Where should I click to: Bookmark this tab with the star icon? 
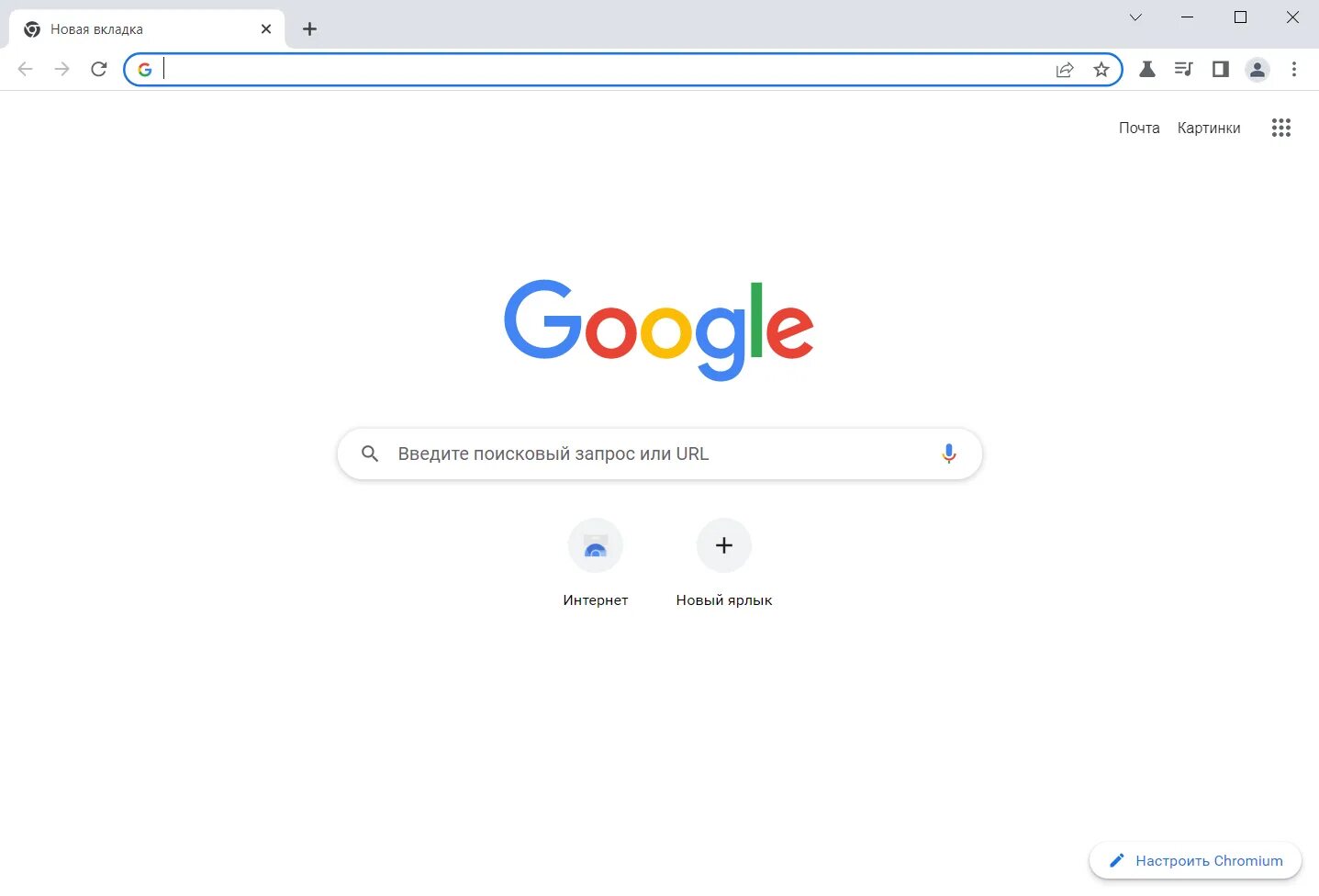click(x=1101, y=70)
